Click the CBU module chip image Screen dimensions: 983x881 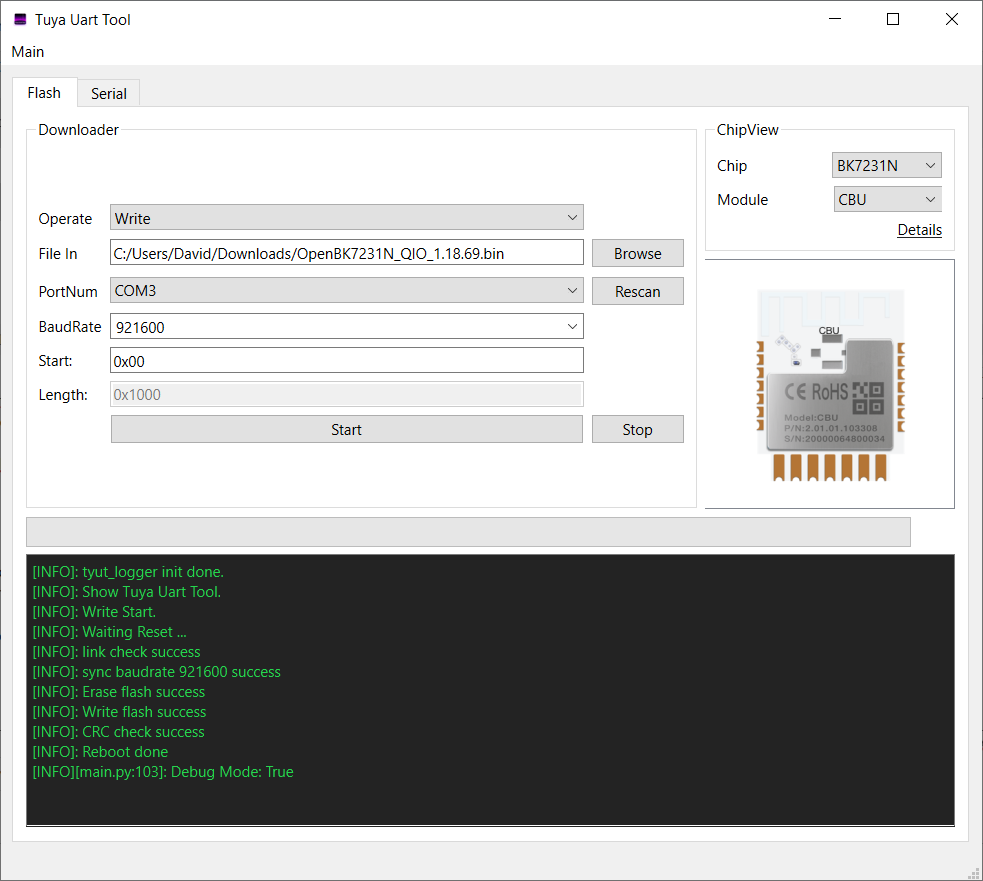(830, 384)
